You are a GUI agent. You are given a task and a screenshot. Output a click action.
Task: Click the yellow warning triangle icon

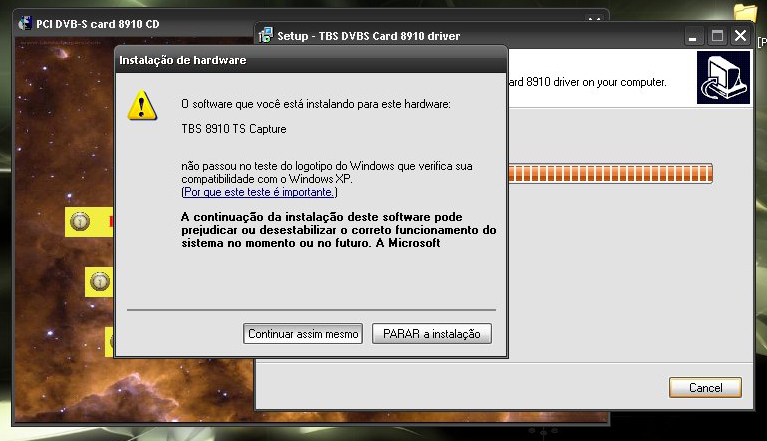142,105
